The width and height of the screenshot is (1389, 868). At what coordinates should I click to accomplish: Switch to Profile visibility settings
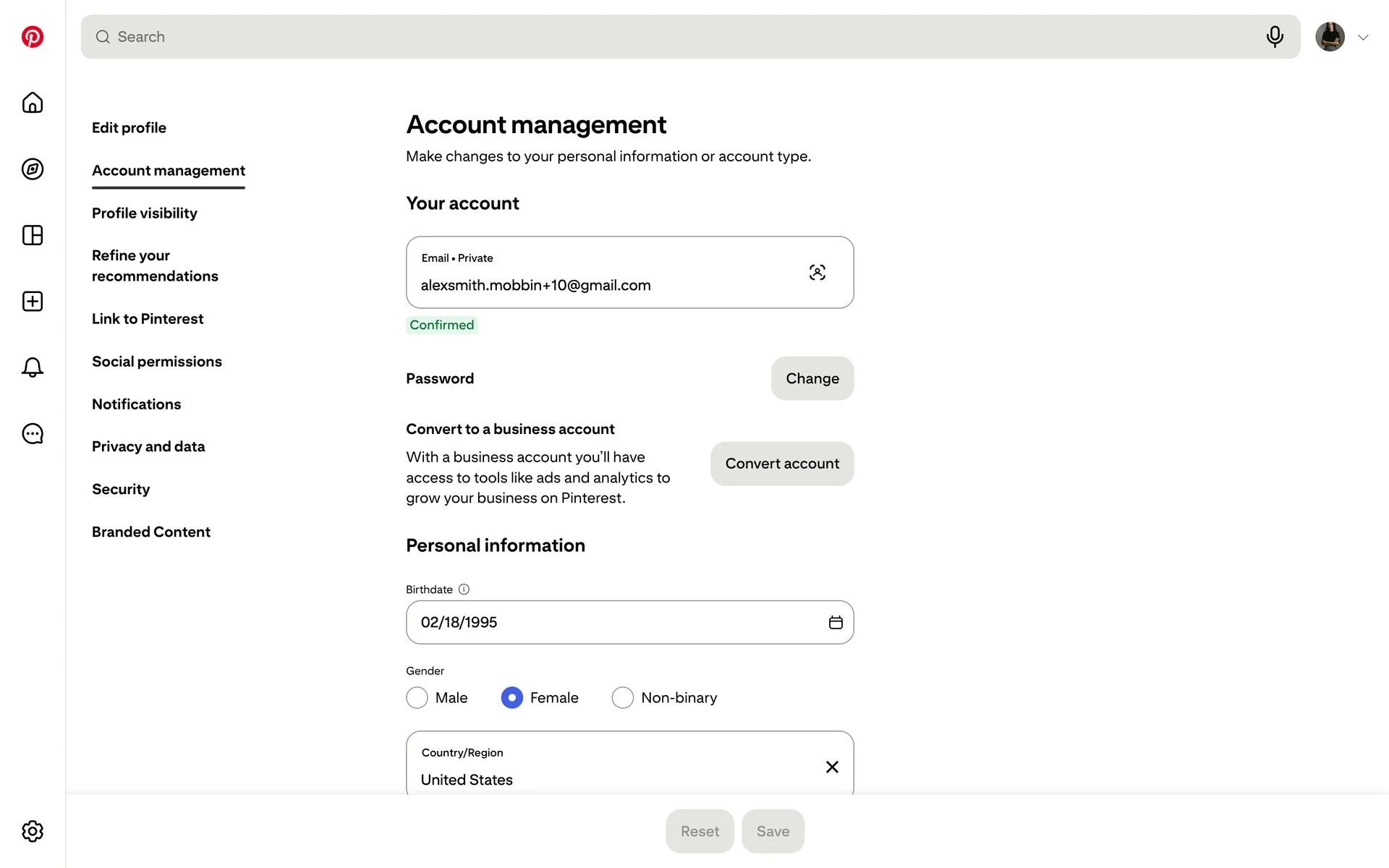pos(145,213)
